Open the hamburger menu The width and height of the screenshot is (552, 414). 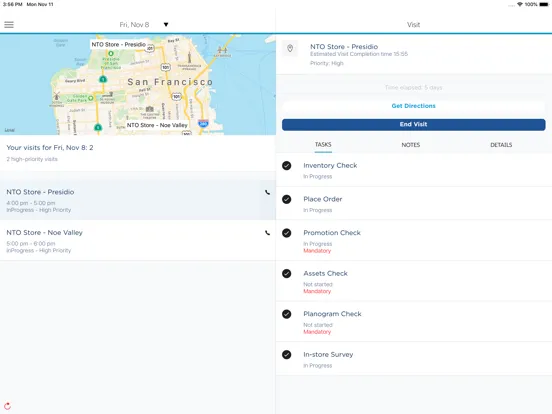pos(9,25)
